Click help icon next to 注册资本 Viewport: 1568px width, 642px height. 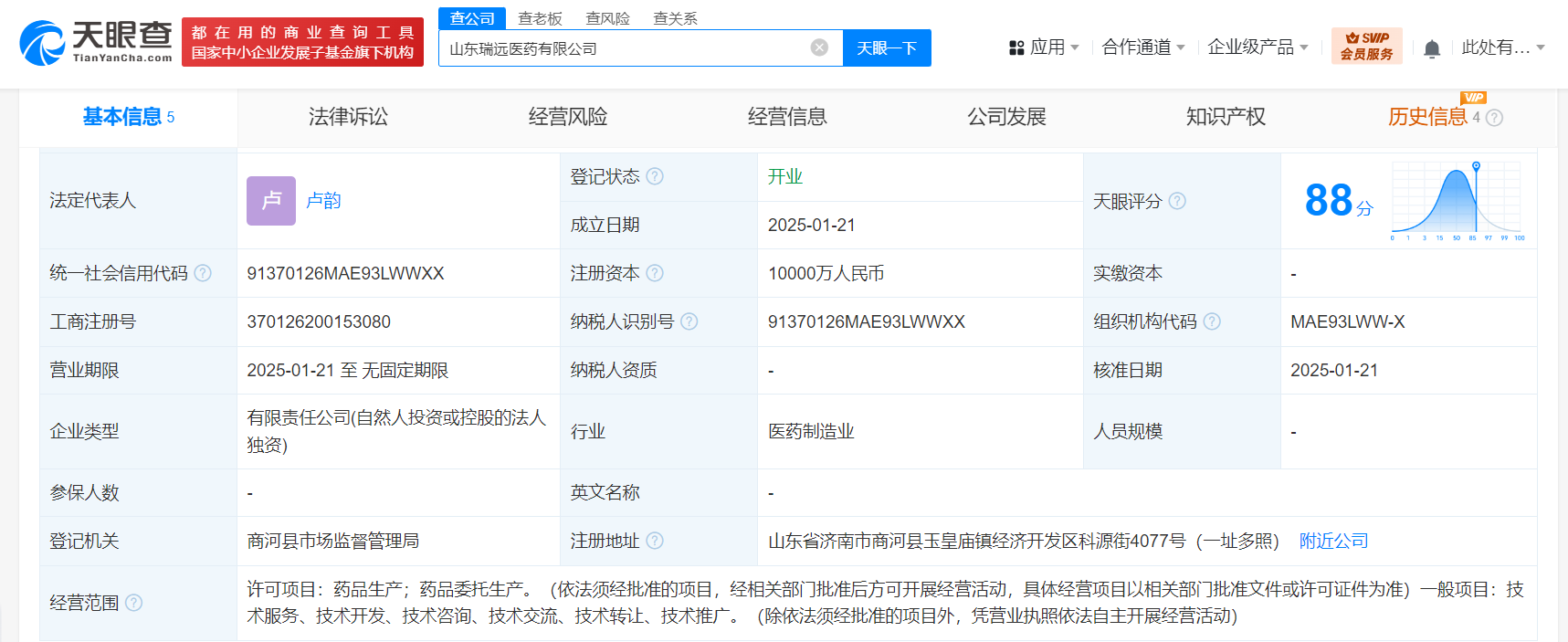pyautogui.click(x=655, y=273)
